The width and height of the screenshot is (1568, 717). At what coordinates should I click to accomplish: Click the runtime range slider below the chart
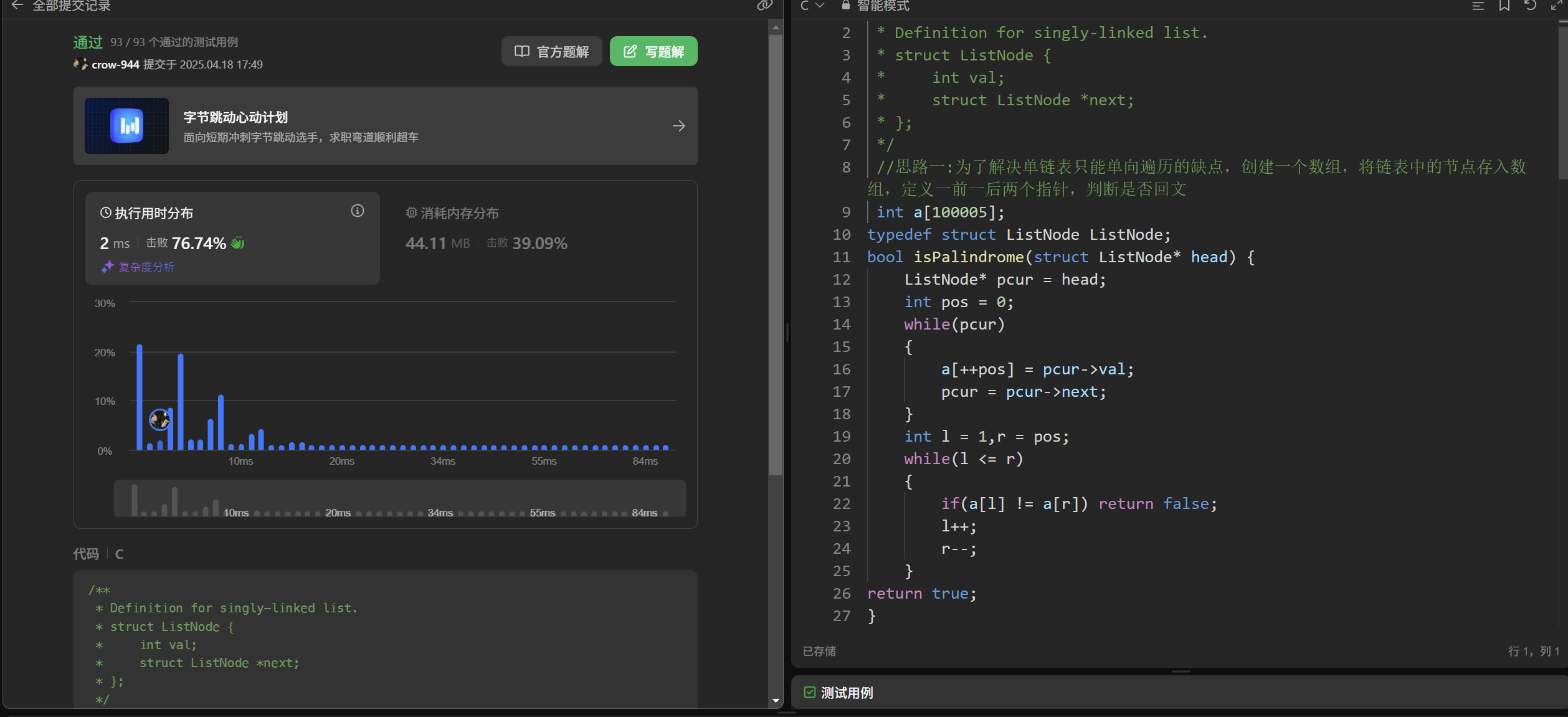point(399,499)
